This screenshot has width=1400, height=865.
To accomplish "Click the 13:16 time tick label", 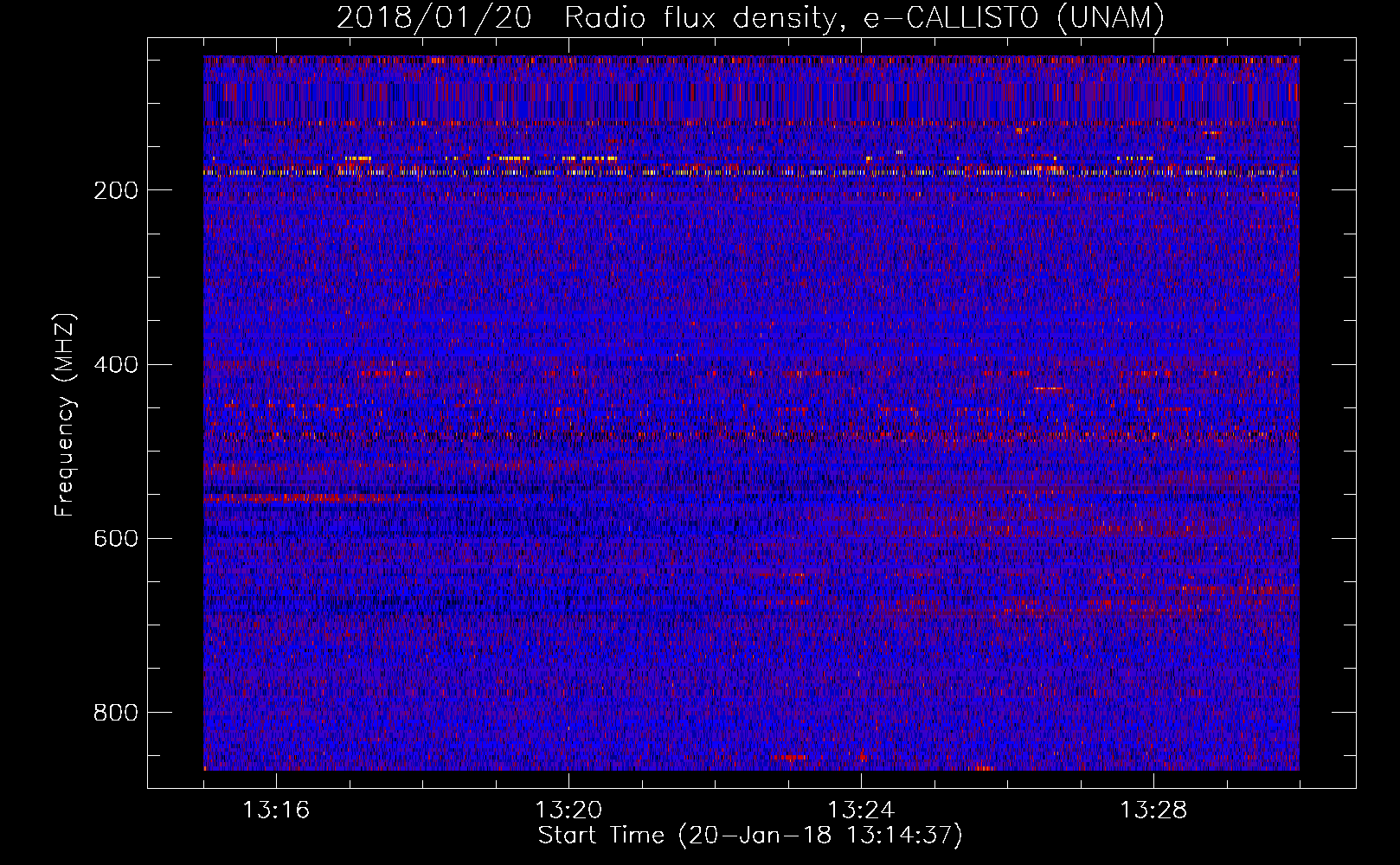I will [276, 810].
